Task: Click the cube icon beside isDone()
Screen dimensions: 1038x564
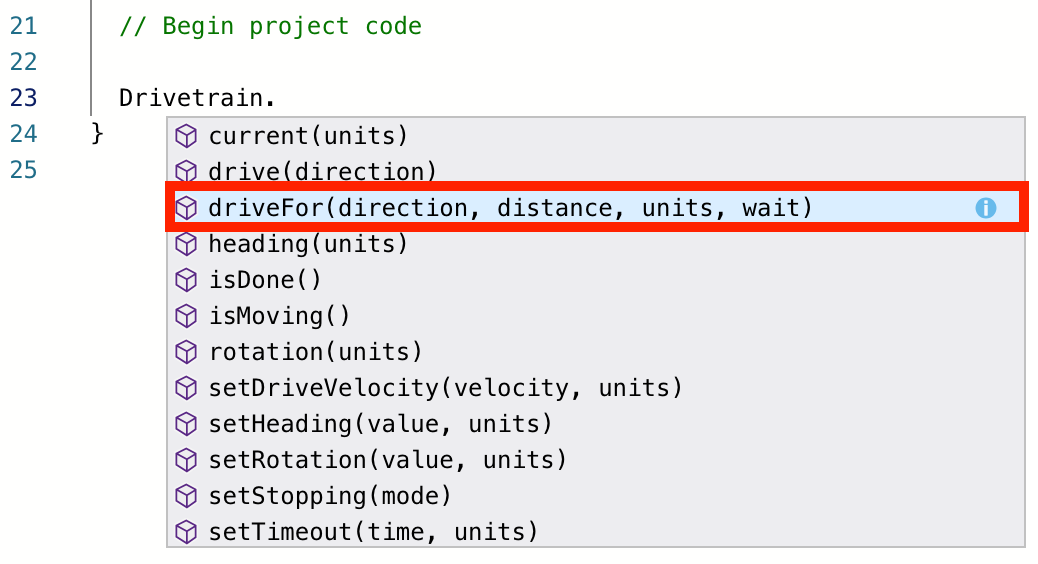Action: tap(185, 280)
